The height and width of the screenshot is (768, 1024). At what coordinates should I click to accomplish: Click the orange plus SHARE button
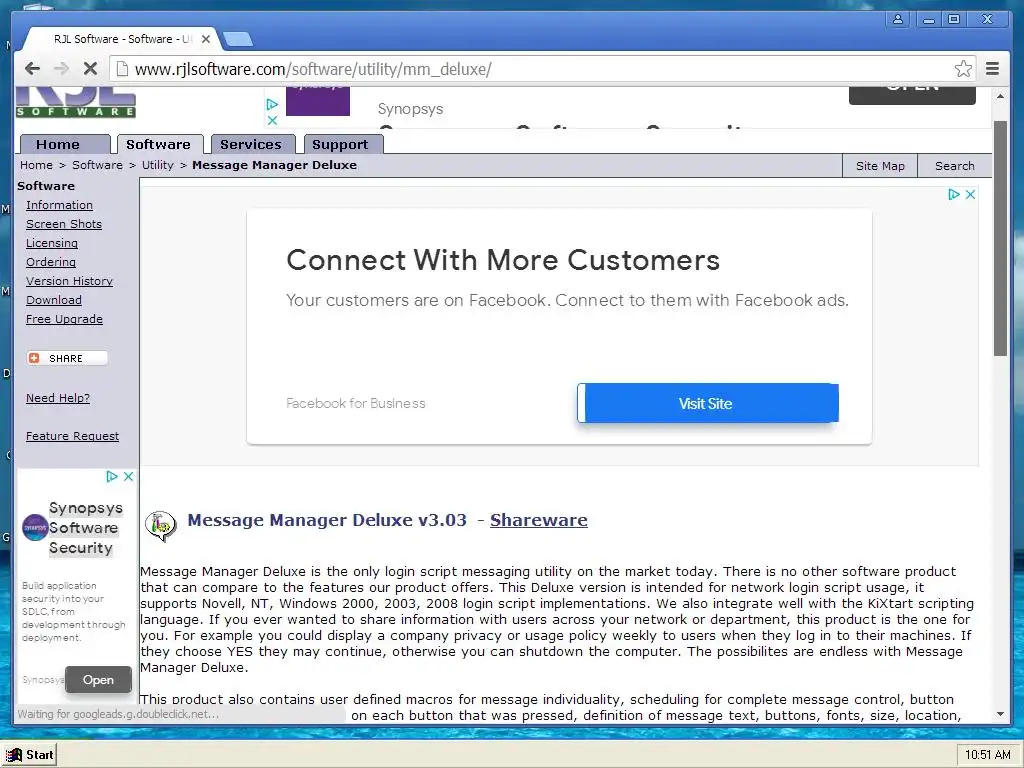67,358
